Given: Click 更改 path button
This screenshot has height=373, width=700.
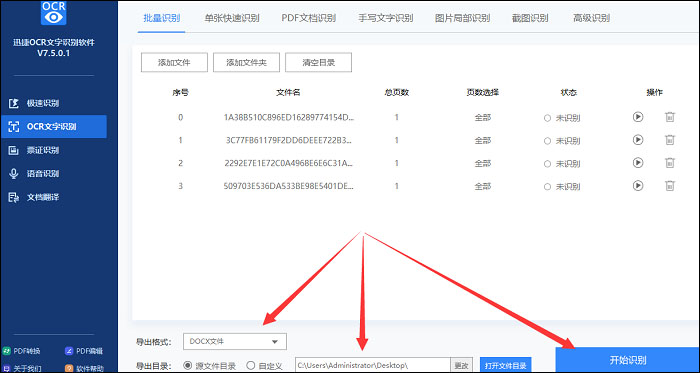Looking at the screenshot, I should point(462,366).
